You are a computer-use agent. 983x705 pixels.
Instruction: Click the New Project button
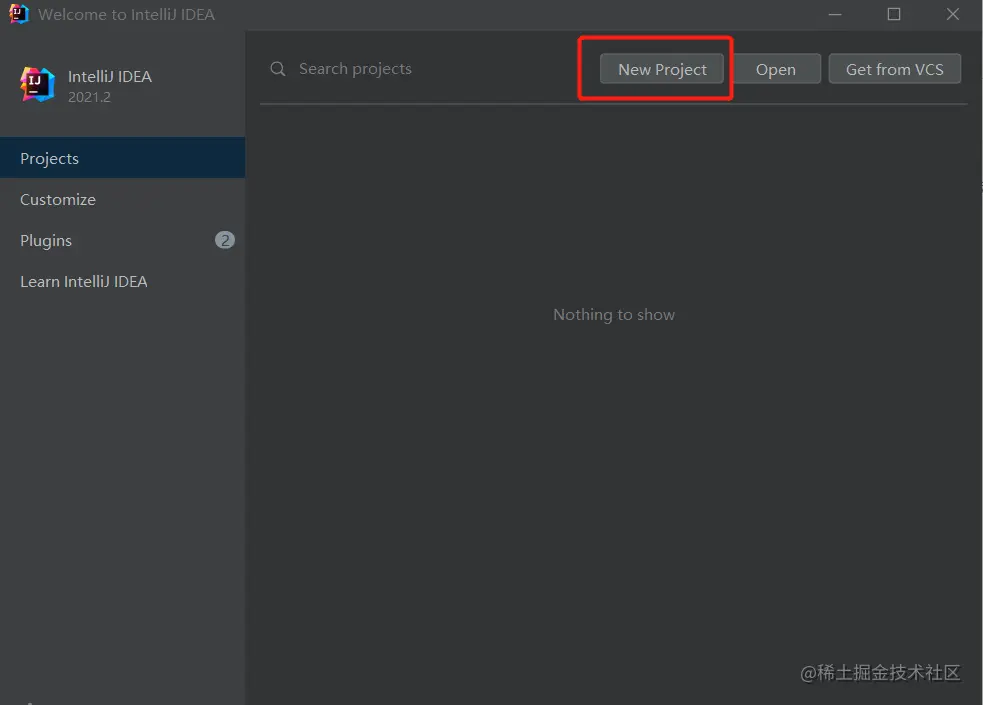pyautogui.click(x=661, y=69)
